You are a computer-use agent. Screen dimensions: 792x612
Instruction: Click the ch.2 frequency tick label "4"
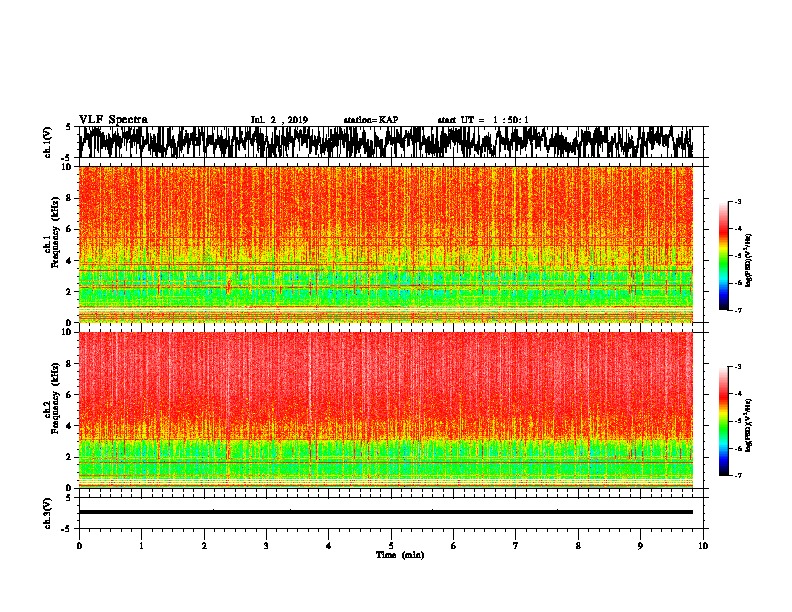pyautogui.click(x=69, y=426)
